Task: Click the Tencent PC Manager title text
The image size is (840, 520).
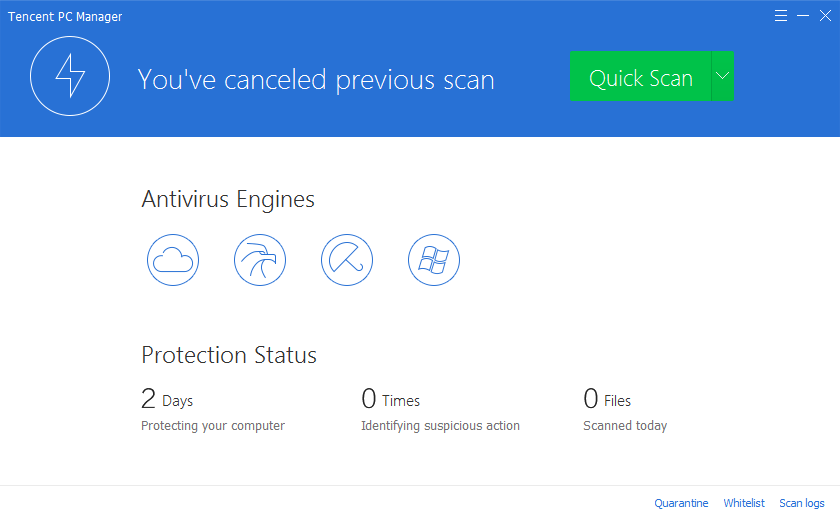Action: coord(65,17)
